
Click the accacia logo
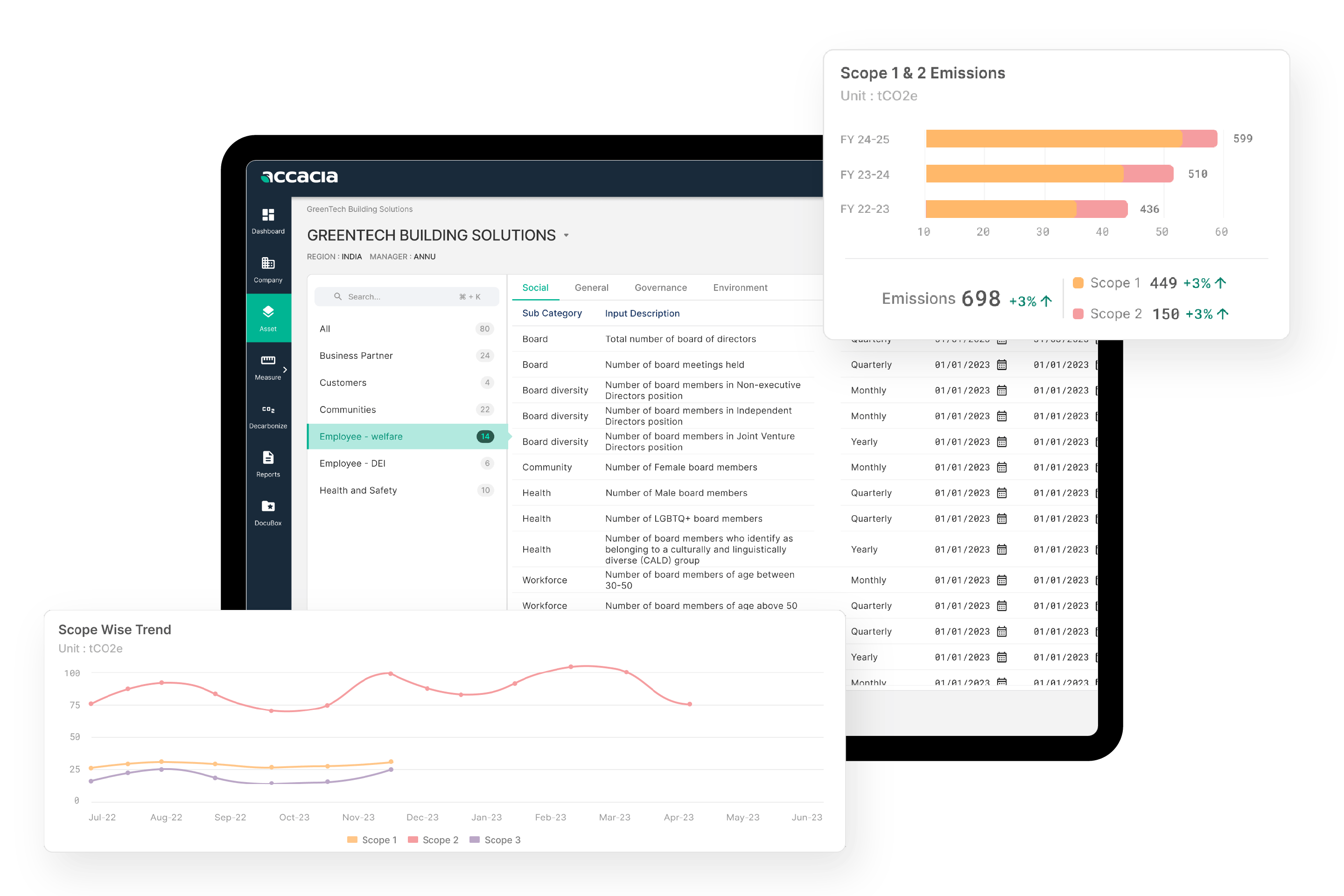(x=300, y=176)
